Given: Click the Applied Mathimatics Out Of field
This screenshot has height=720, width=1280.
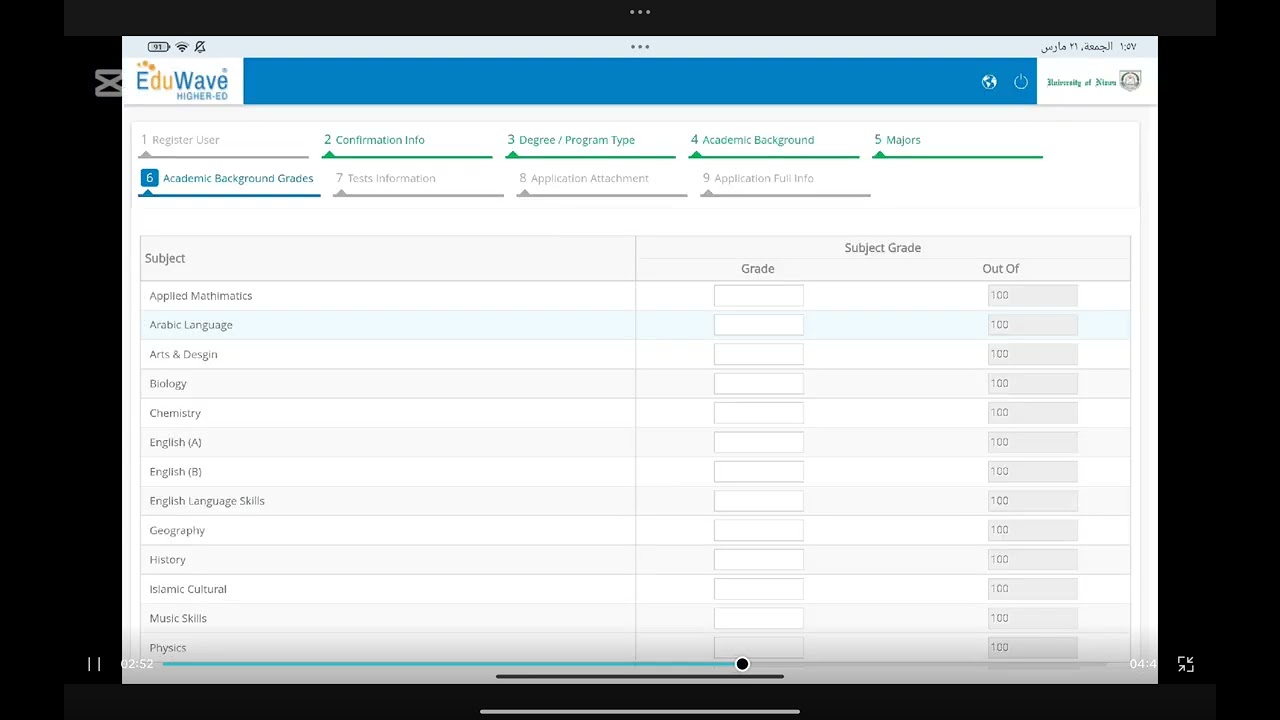Looking at the screenshot, I should pyautogui.click(x=1033, y=295).
